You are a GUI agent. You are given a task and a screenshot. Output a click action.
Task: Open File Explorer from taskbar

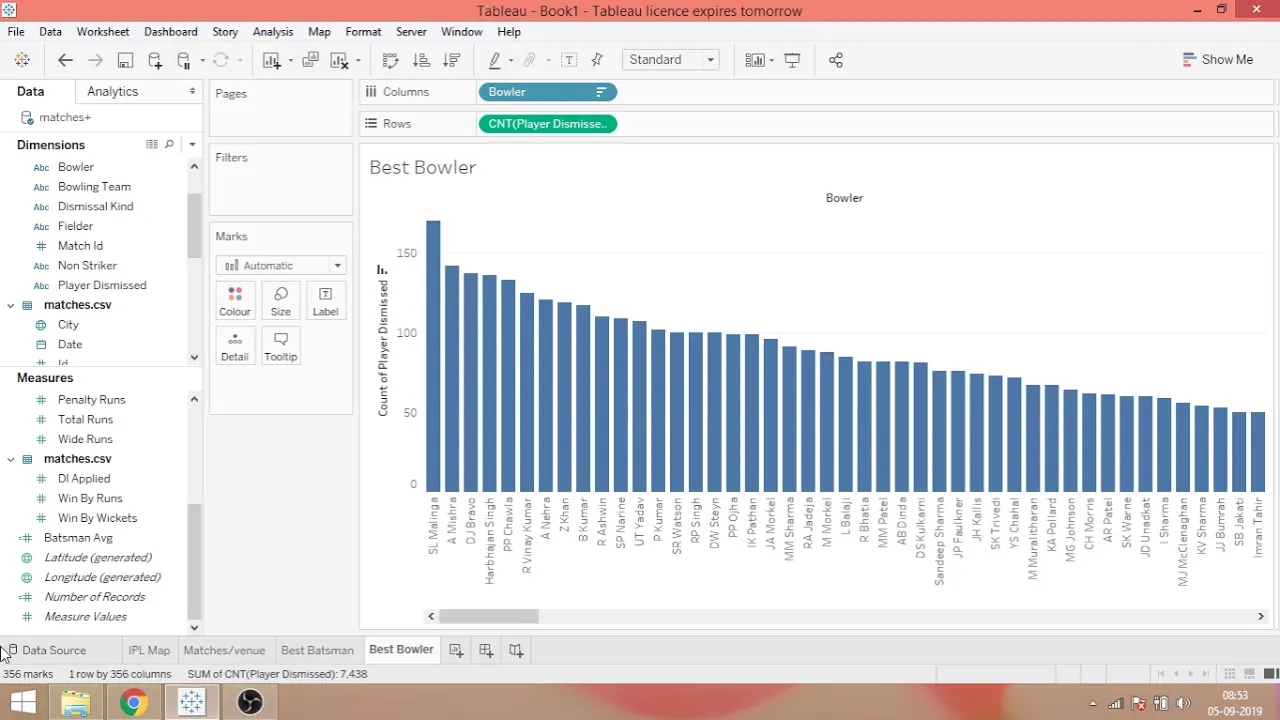point(76,703)
